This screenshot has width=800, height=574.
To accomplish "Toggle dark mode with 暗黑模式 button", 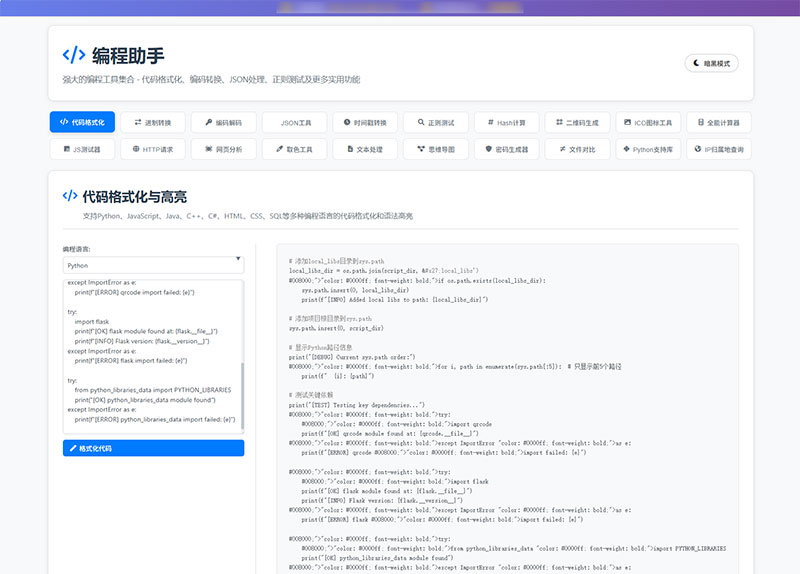I will [x=711, y=63].
